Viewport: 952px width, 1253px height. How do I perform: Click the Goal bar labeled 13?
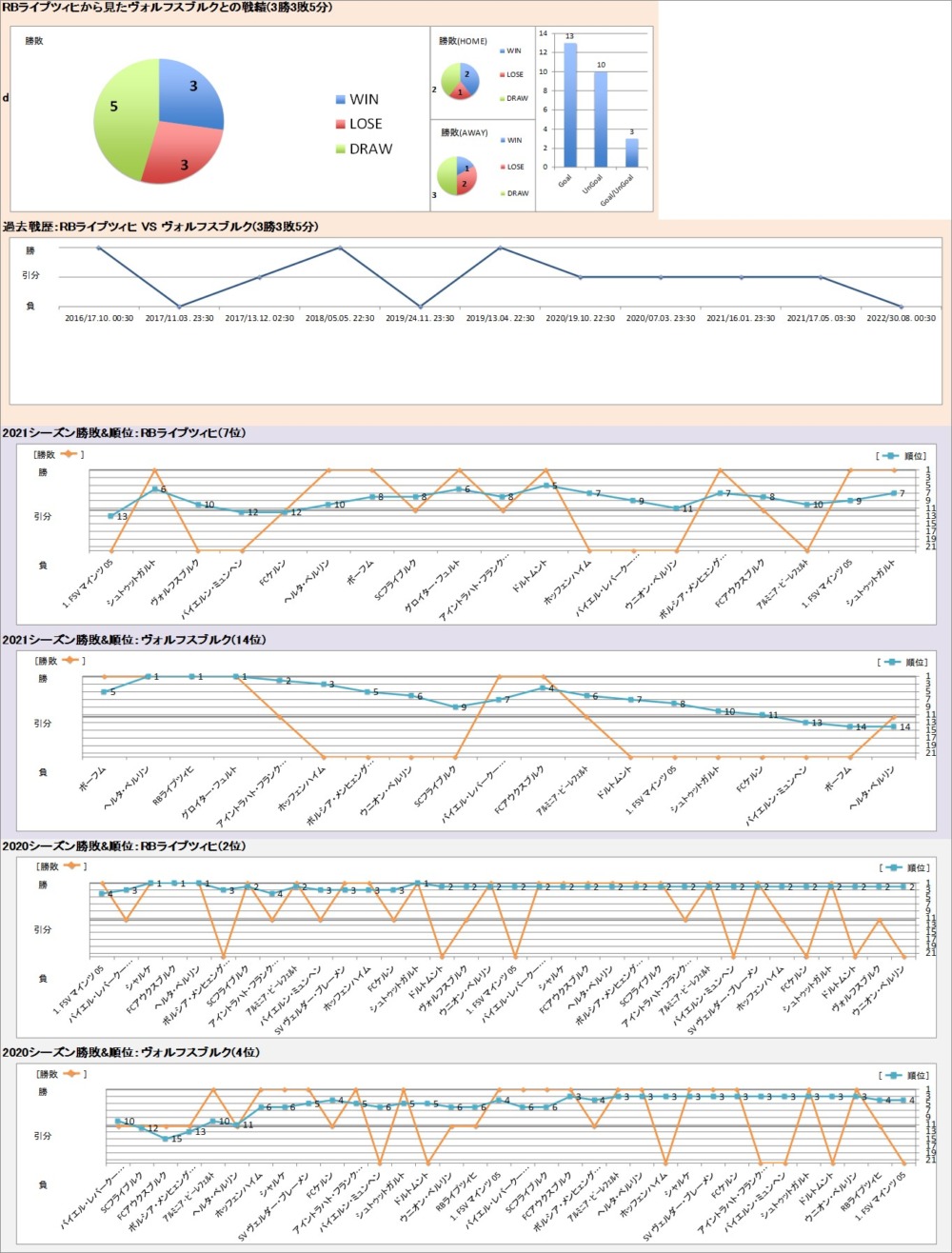[569, 105]
